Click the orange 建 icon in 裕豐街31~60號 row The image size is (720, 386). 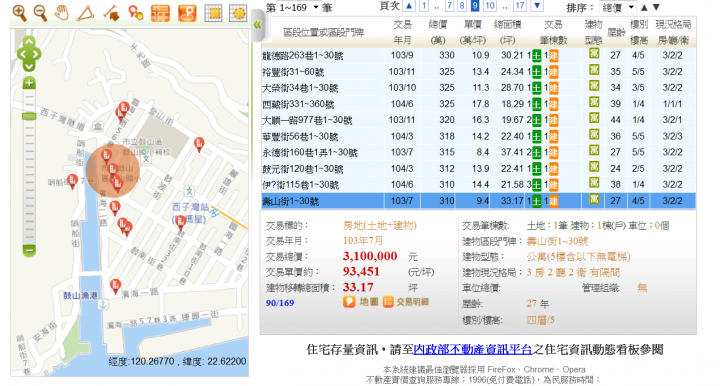pyautogui.click(x=554, y=72)
